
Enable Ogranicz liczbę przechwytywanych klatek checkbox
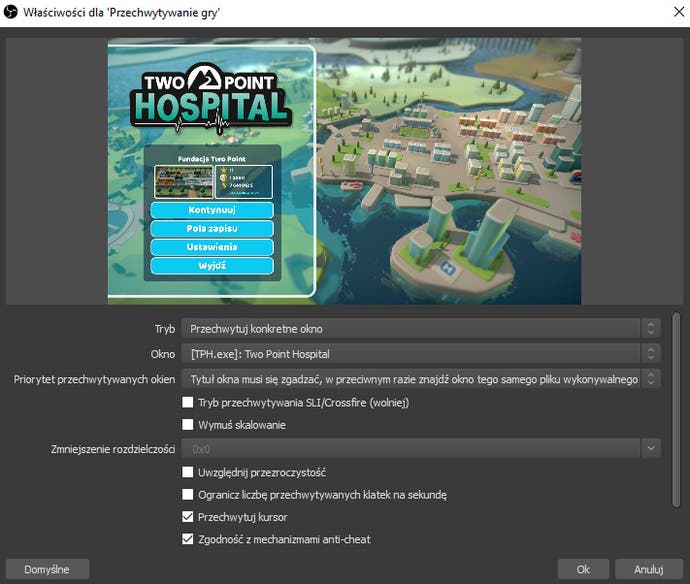click(x=187, y=494)
